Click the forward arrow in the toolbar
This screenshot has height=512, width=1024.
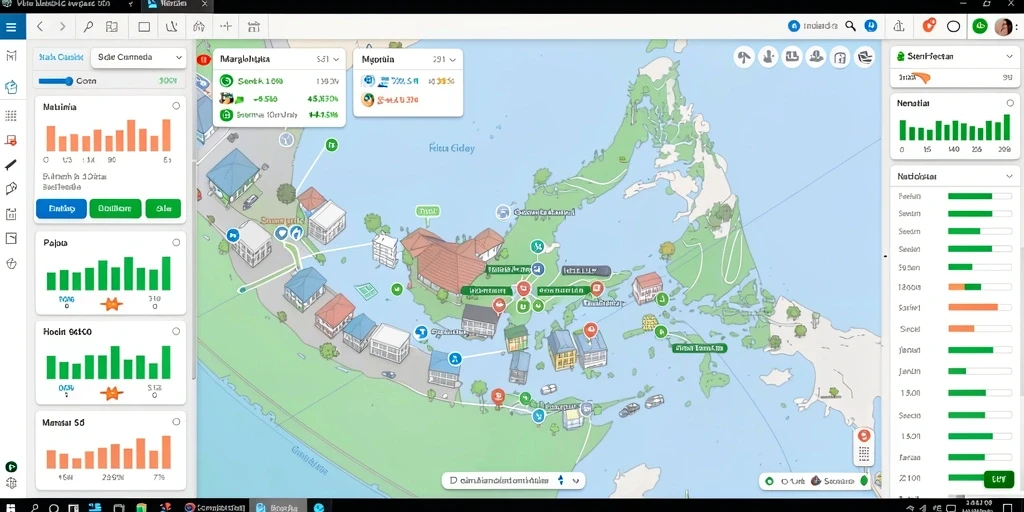[63, 27]
